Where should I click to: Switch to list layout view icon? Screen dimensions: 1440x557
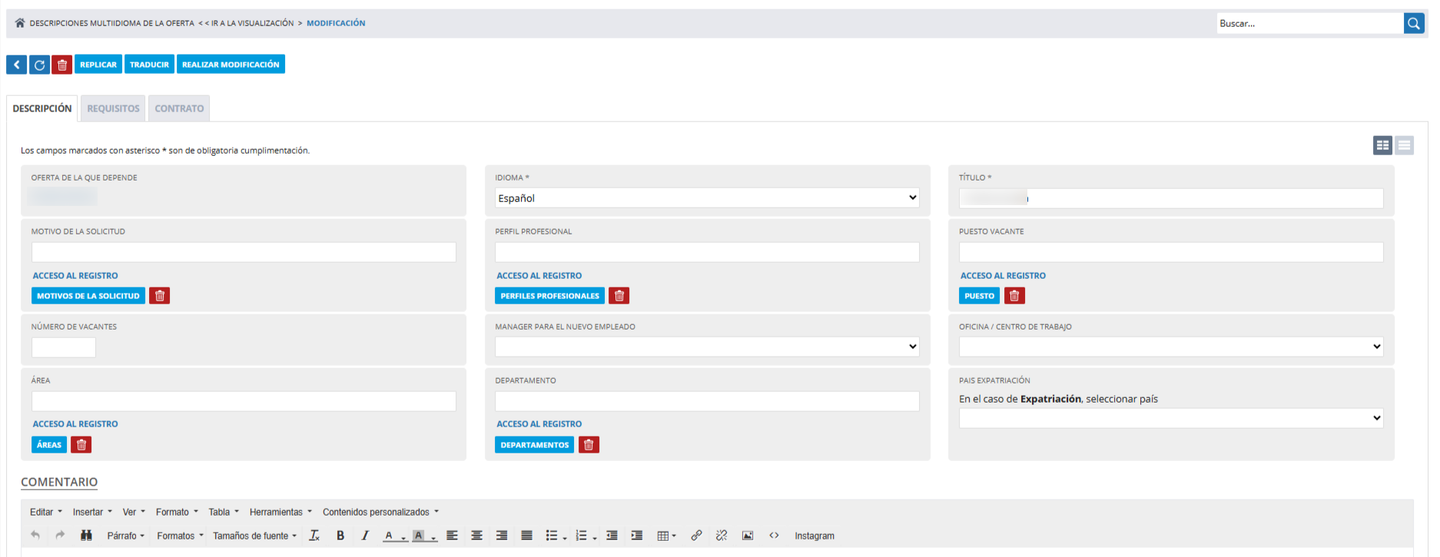[x=1404, y=146]
